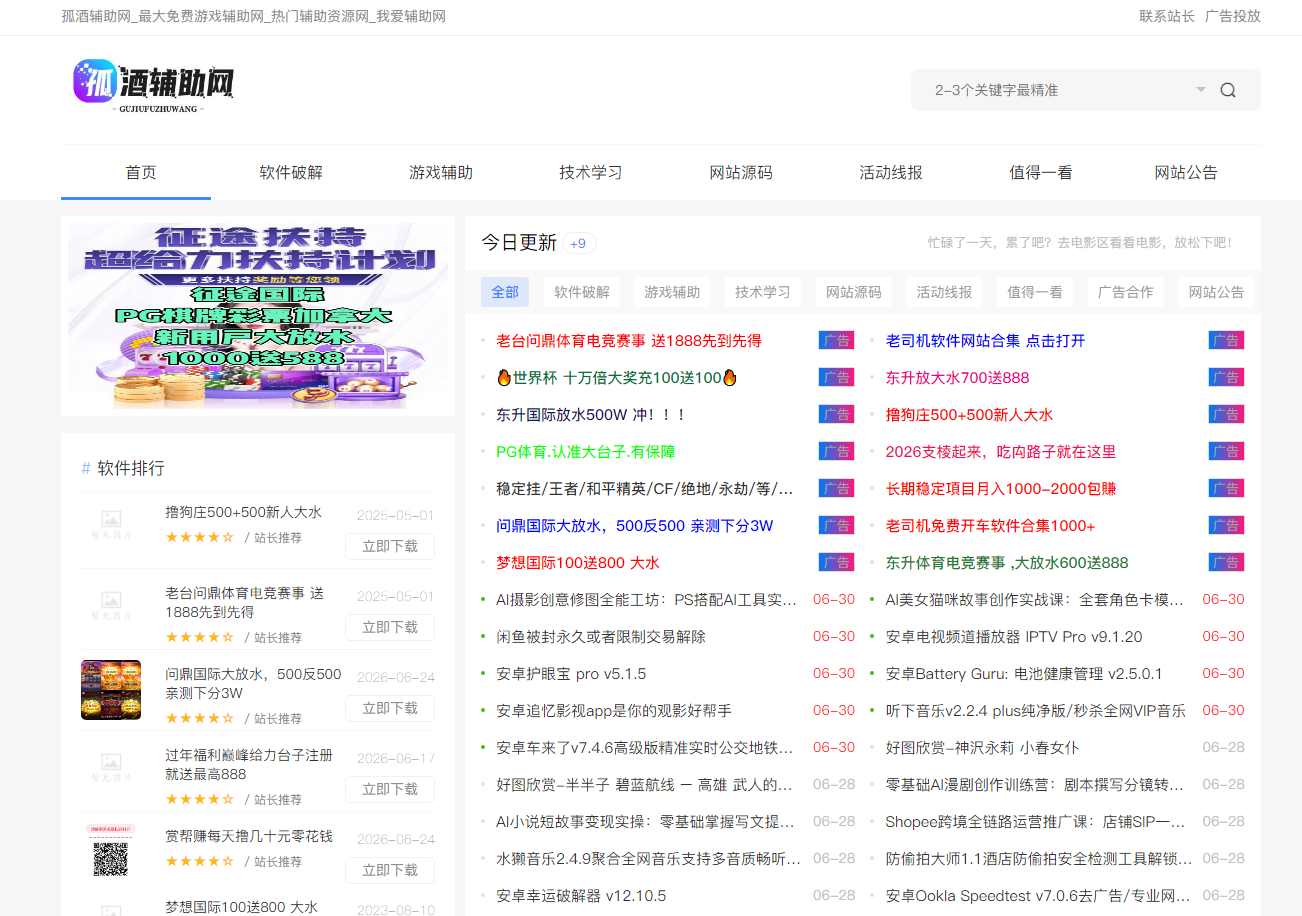This screenshot has width=1302, height=916.
Task: Select the 网站公告 filter tab under 今日更新
Action: 1216,292
